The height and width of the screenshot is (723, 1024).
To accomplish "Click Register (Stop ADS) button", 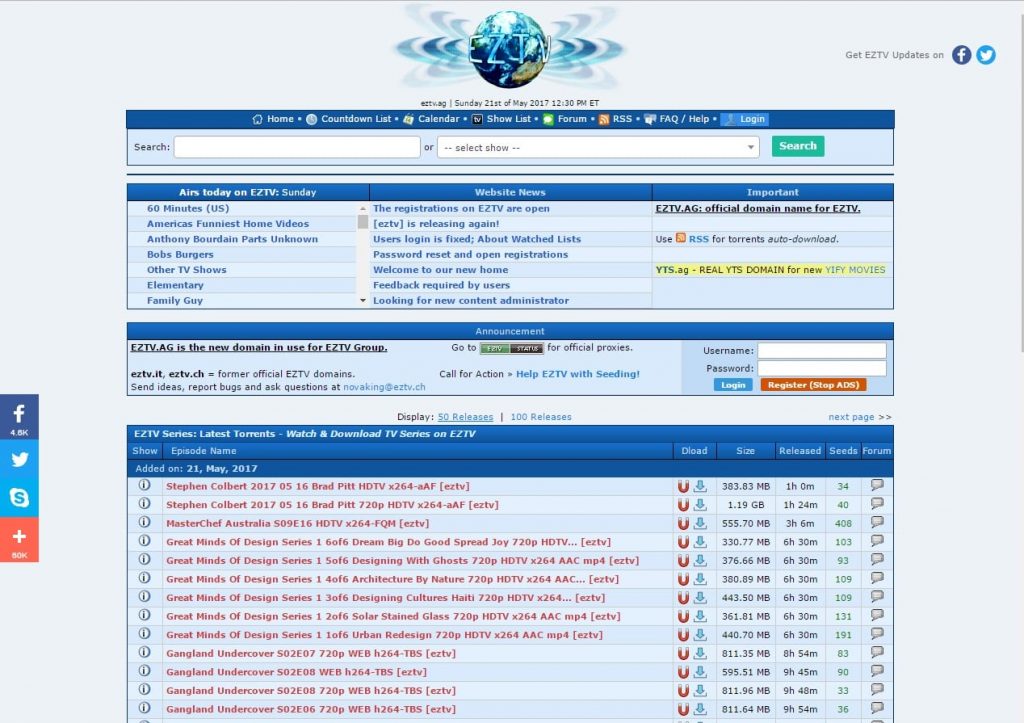I will 813,385.
